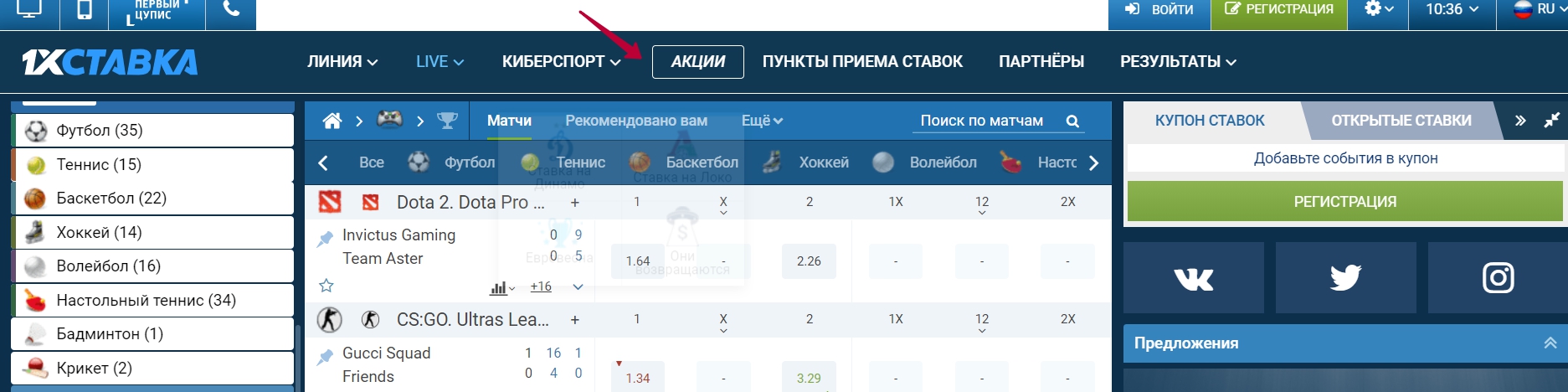Viewport: 1568px width, 392px height.
Task: Pin the Gucci Squad match
Action: (325, 357)
